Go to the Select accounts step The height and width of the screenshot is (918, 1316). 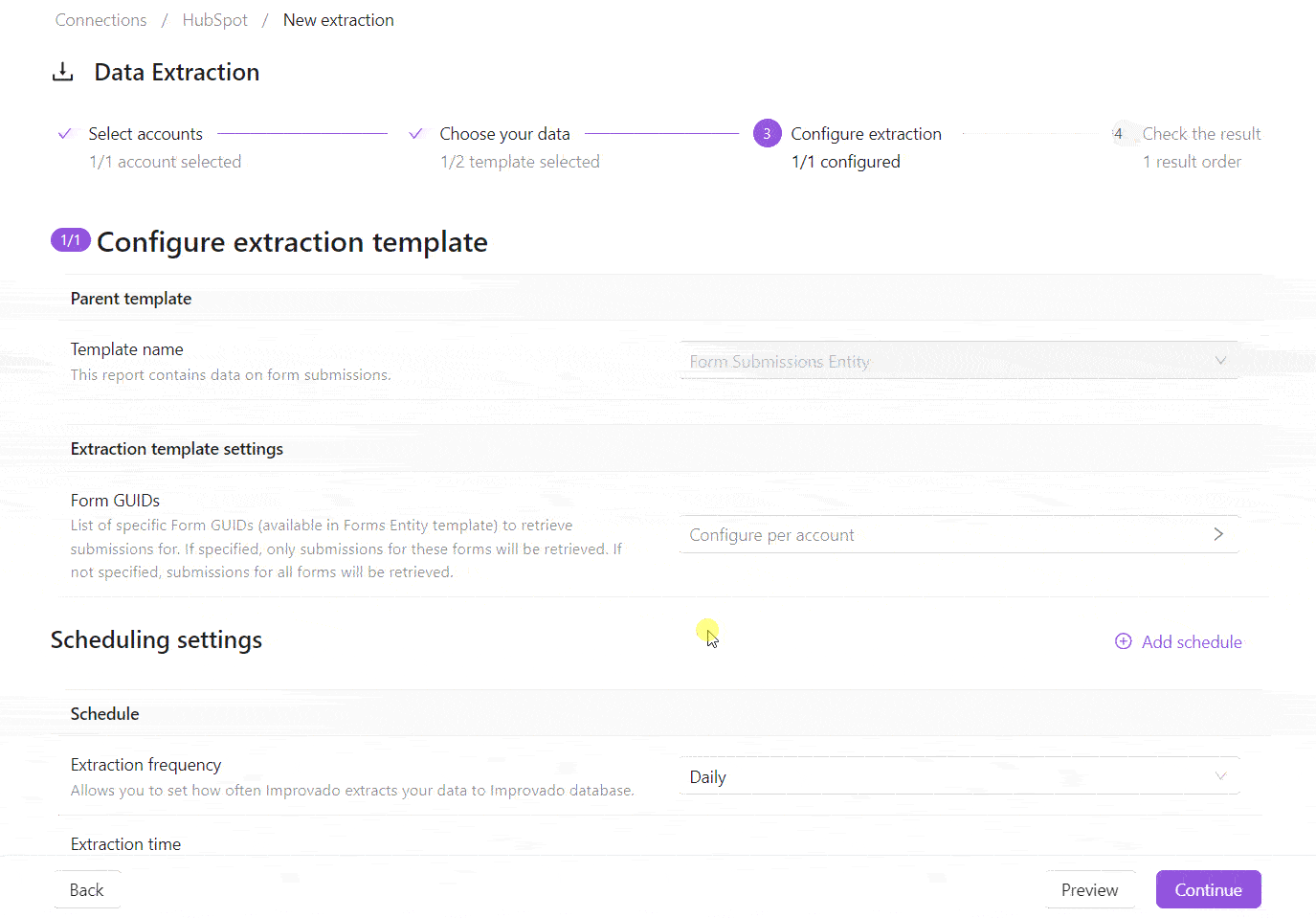[145, 134]
